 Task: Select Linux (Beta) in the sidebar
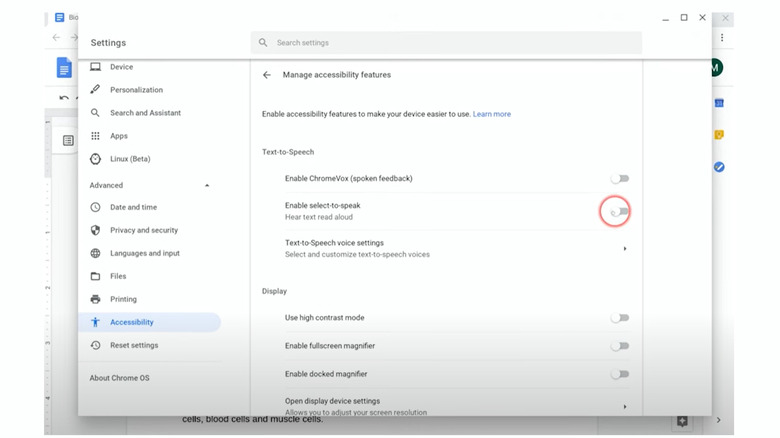130,159
